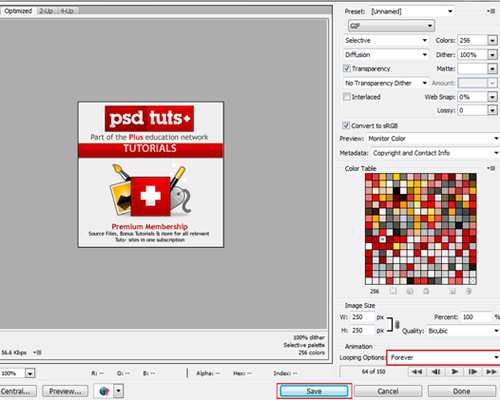Image resolution: width=500 pixels, height=400 pixels.
Task: Open the Color Table panel menu icon
Action: tap(491, 168)
